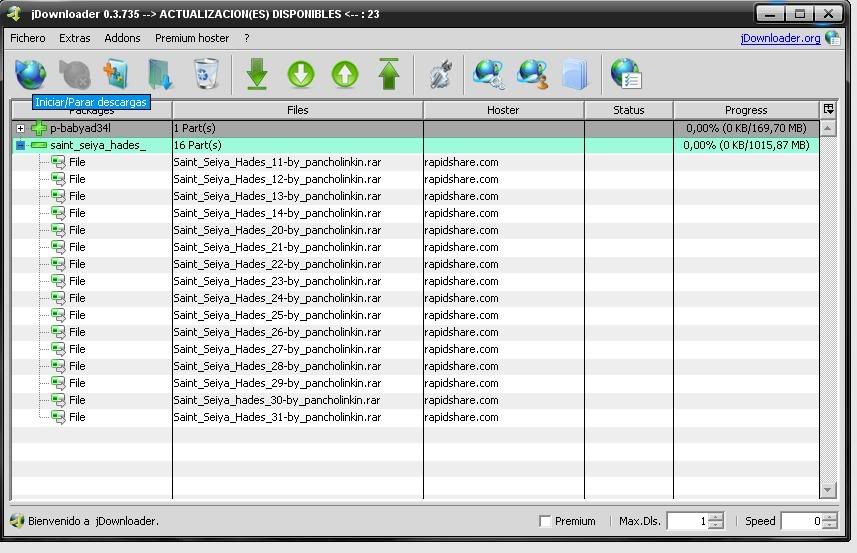Click 0,00% (0 KB/169,70 MB) progress cell

pyautogui.click(x=746, y=128)
